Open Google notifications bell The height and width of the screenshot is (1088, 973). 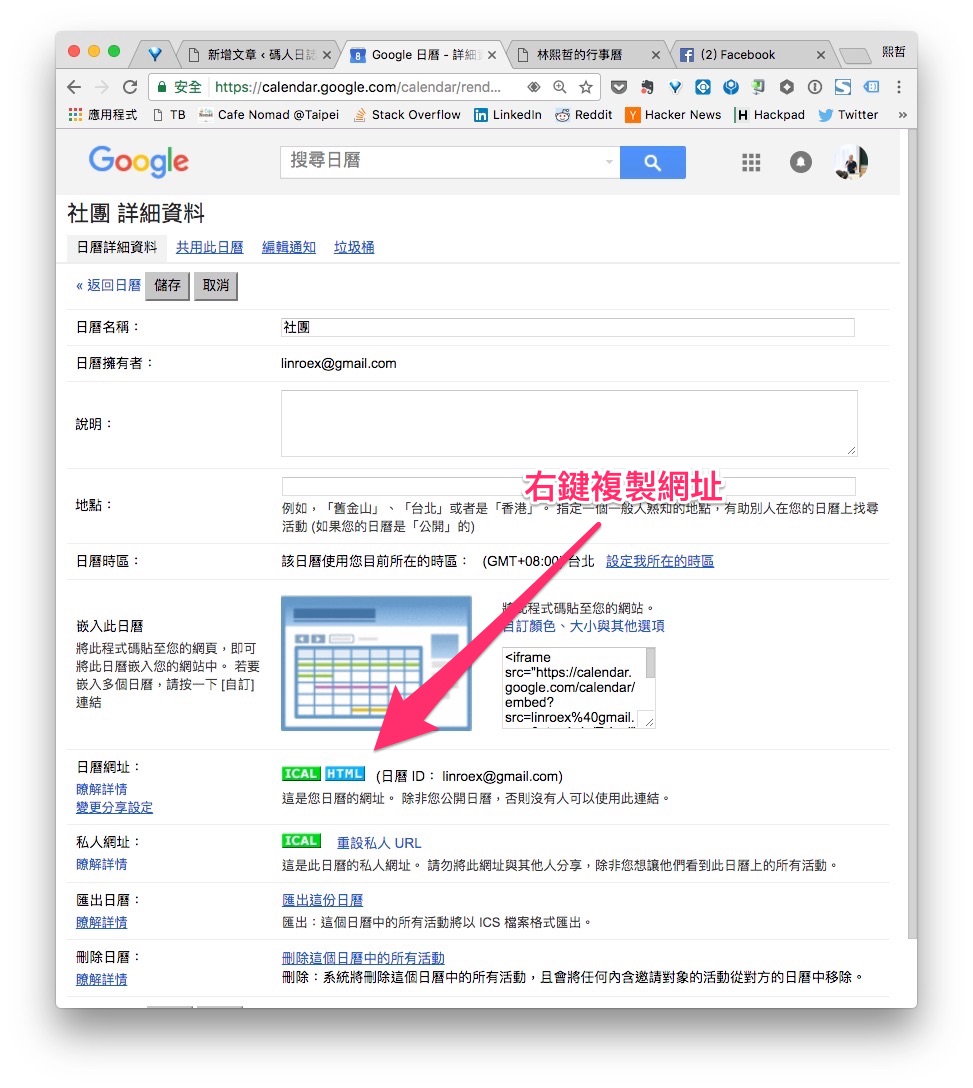point(800,162)
